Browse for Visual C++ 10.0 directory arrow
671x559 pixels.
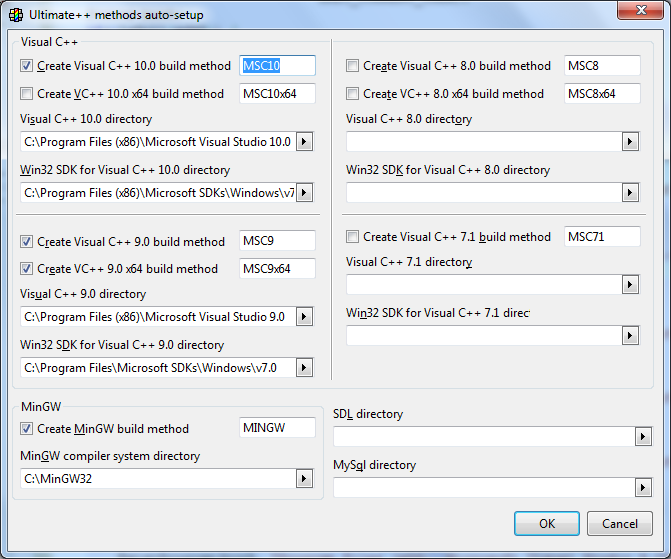click(x=305, y=142)
